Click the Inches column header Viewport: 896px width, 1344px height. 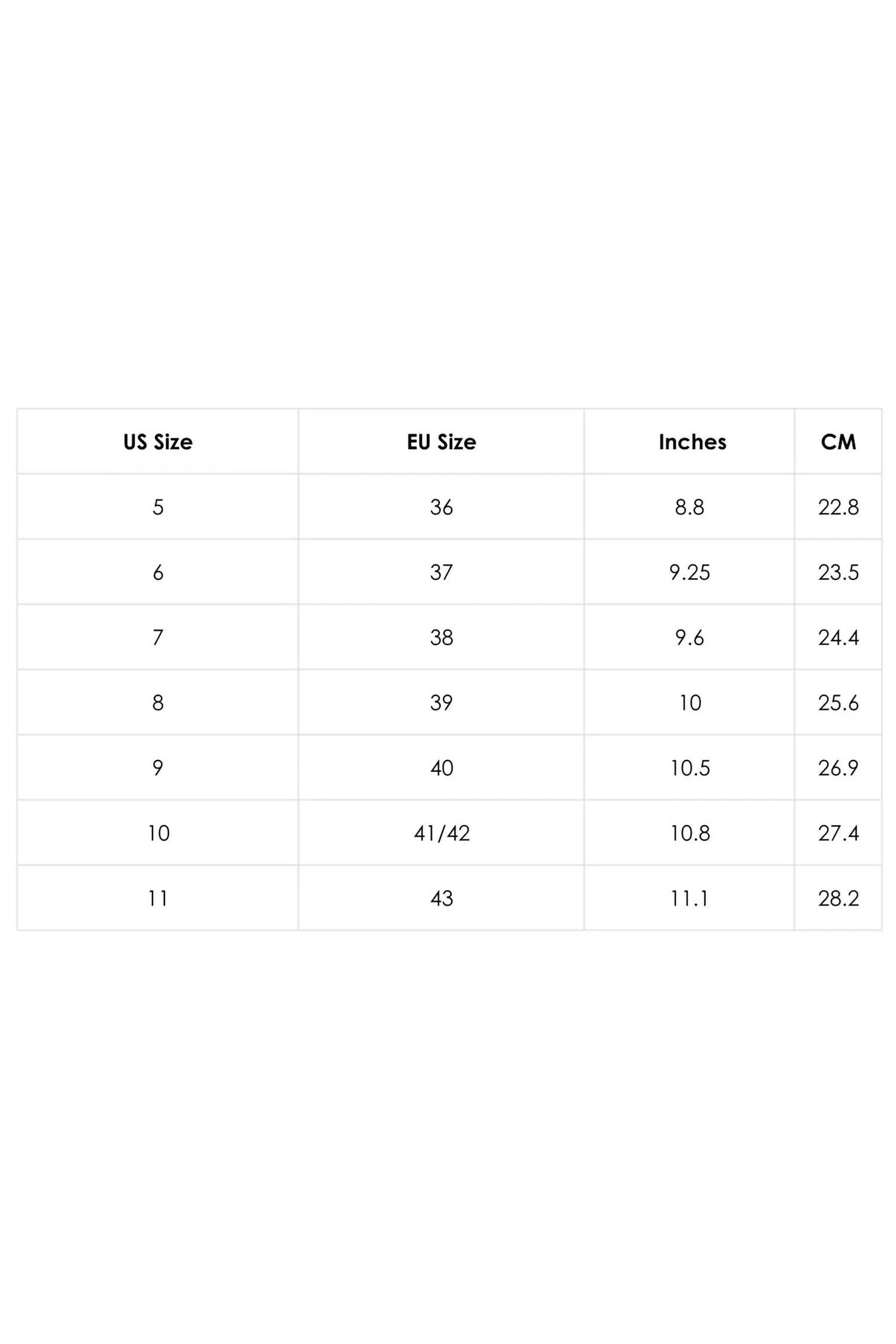692,442
